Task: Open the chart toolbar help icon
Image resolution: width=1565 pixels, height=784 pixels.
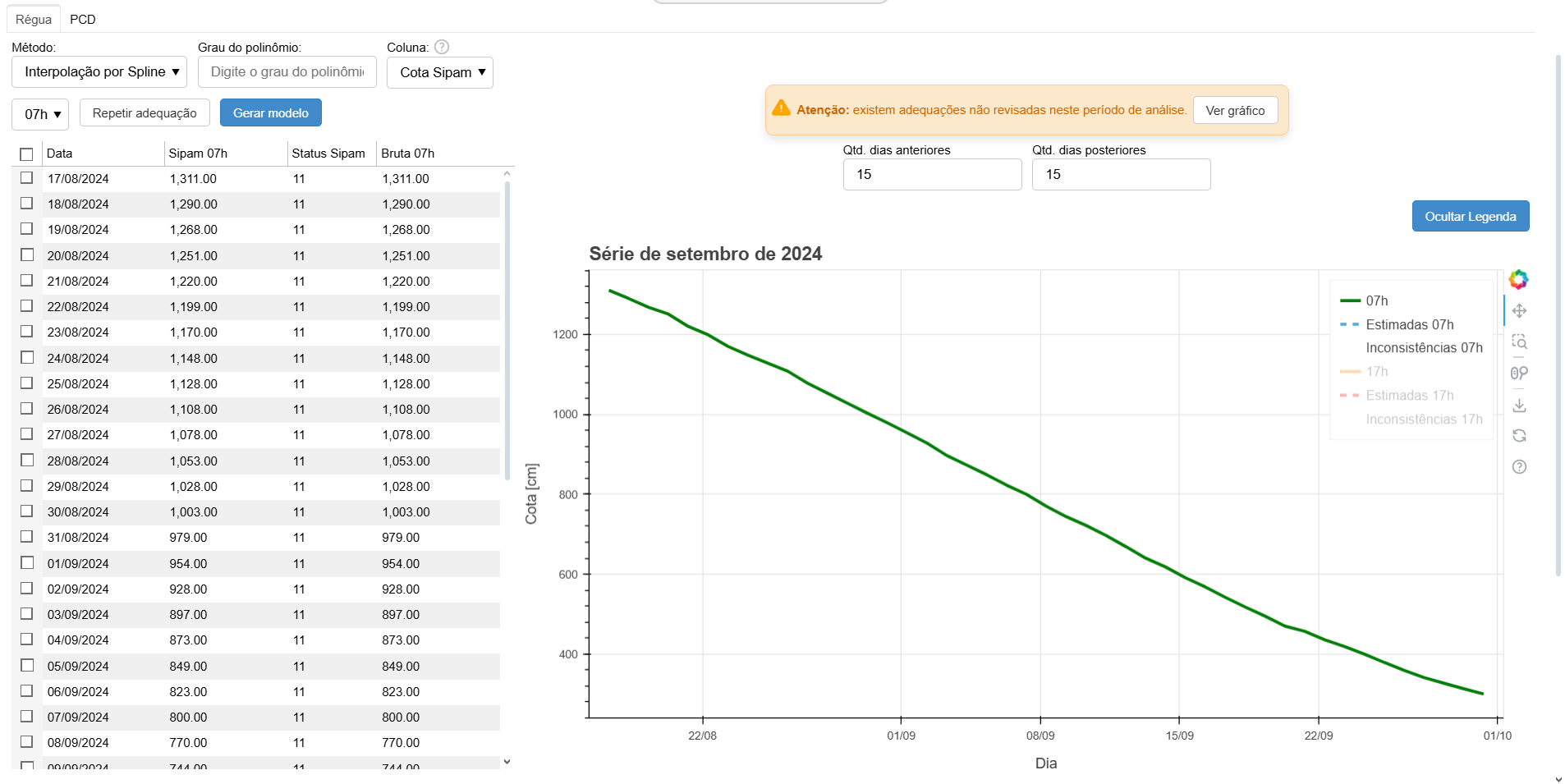Action: pyautogui.click(x=1519, y=467)
